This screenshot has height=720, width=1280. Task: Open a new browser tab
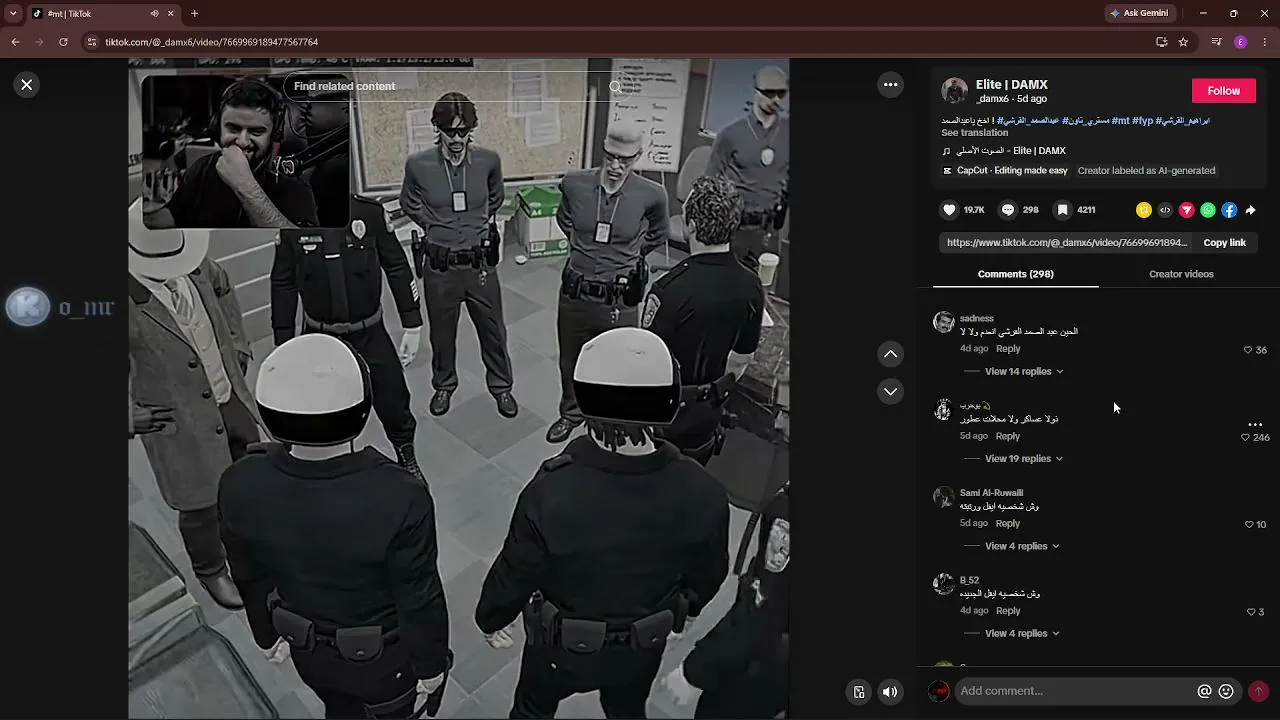194,13
